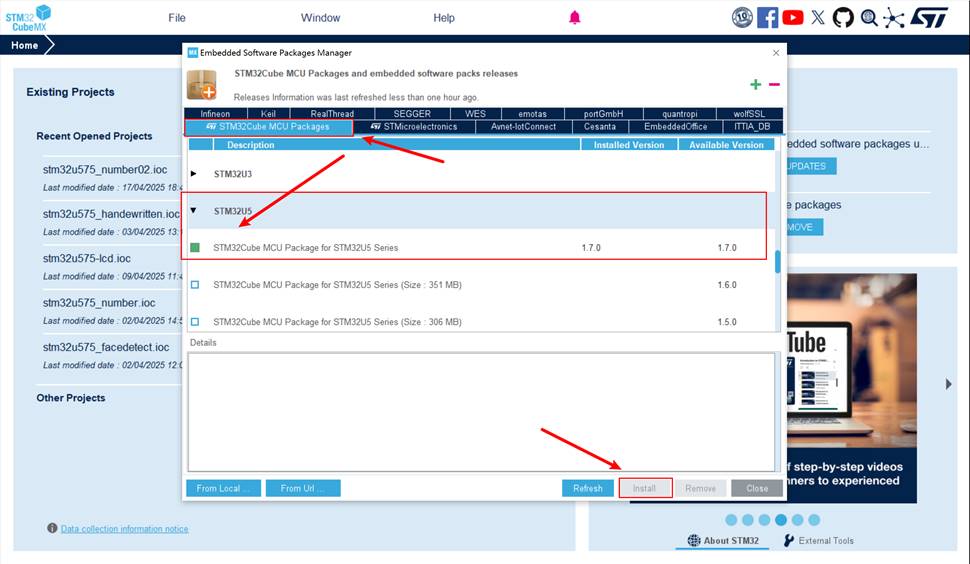This screenshot has height=564, width=970.
Task: Click the dialog's Close button
Action: (x=757, y=488)
